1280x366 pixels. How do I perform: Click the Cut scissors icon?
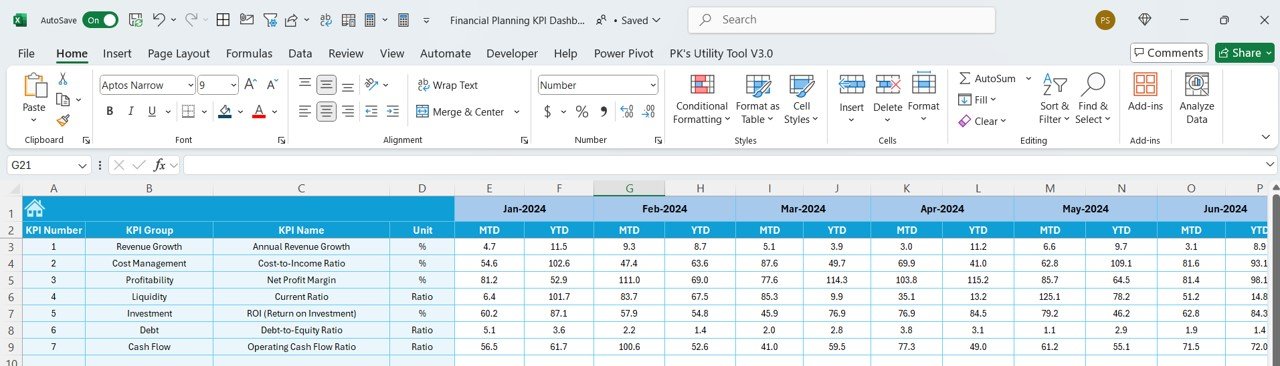[62, 79]
